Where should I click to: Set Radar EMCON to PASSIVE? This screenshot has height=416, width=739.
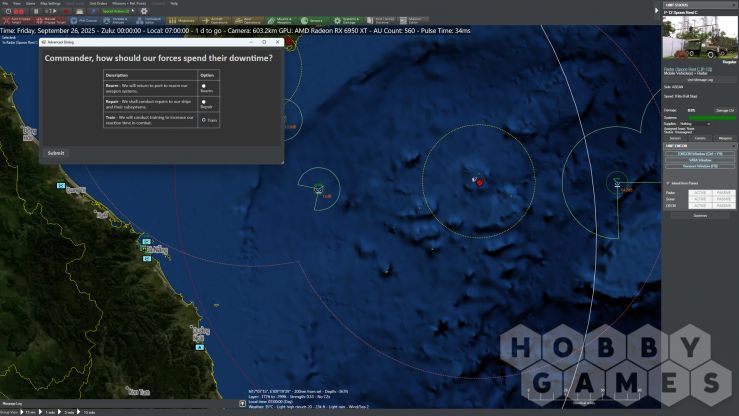point(724,193)
